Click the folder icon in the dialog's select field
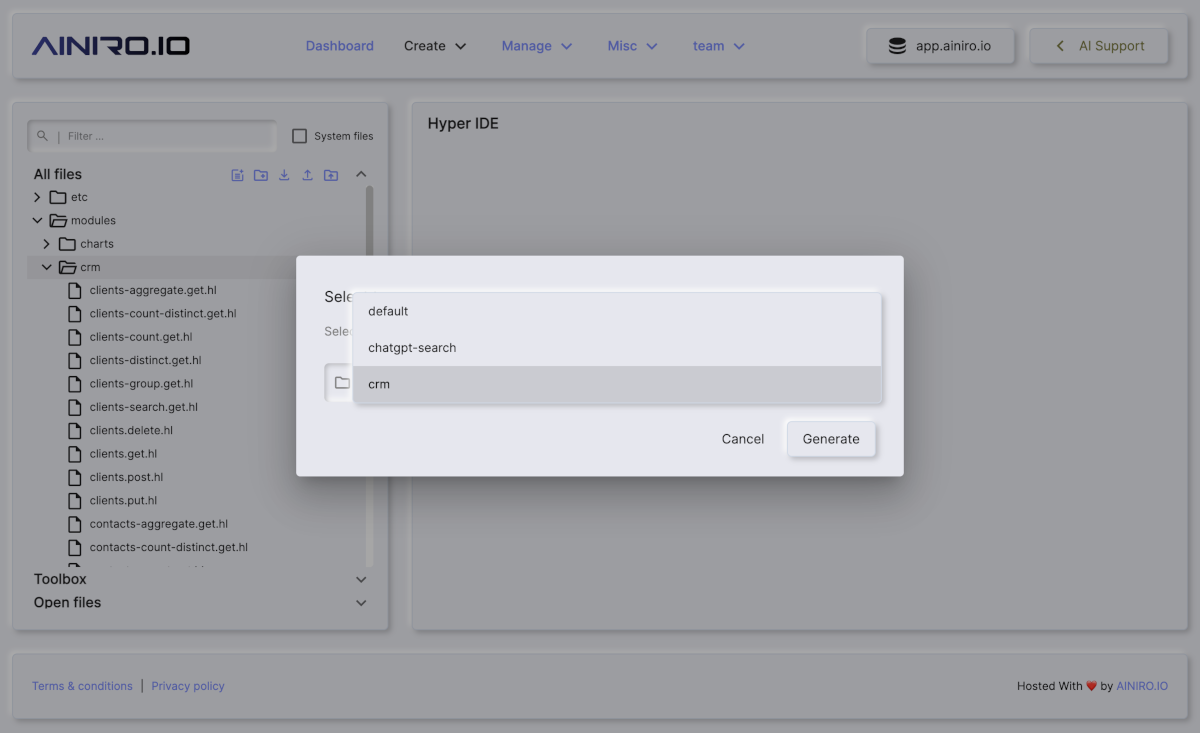The height and width of the screenshot is (733, 1200). pyautogui.click(x=342, y=383)
